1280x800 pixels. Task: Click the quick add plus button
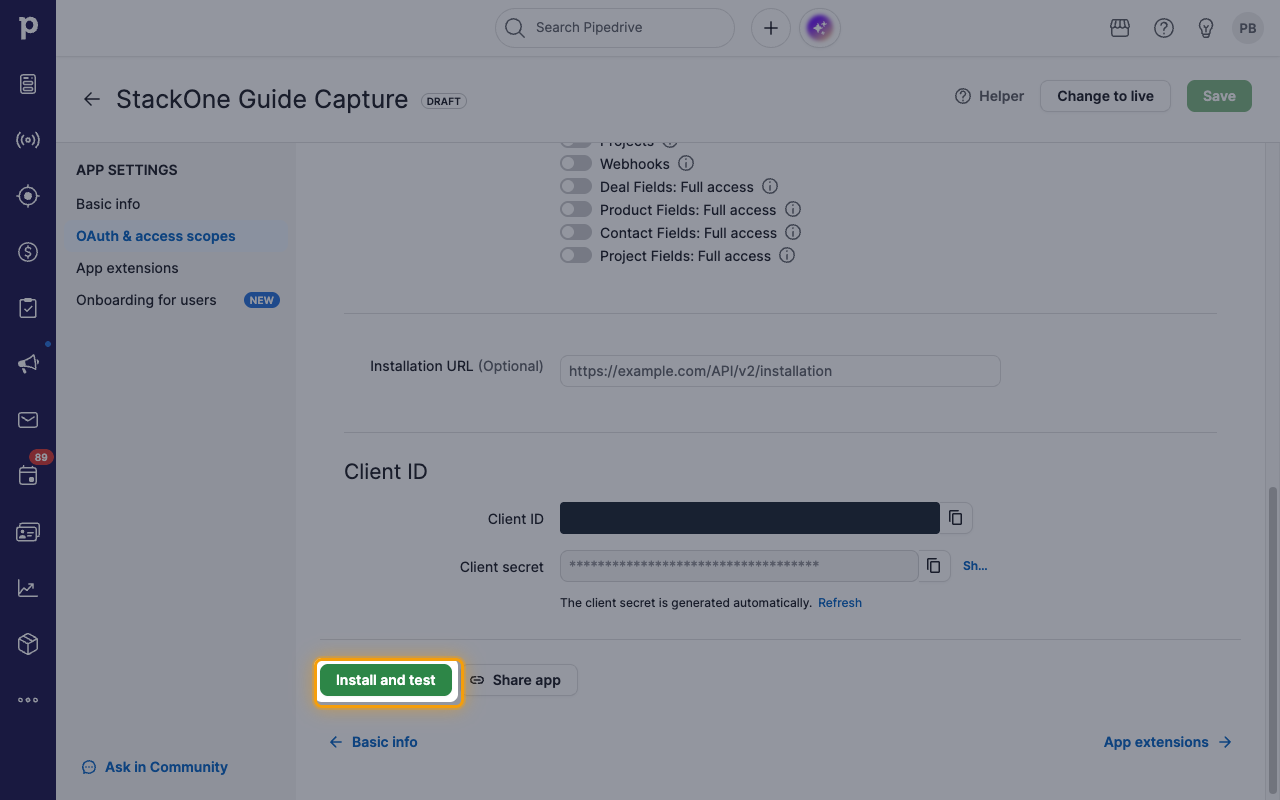tap(771, 28)
